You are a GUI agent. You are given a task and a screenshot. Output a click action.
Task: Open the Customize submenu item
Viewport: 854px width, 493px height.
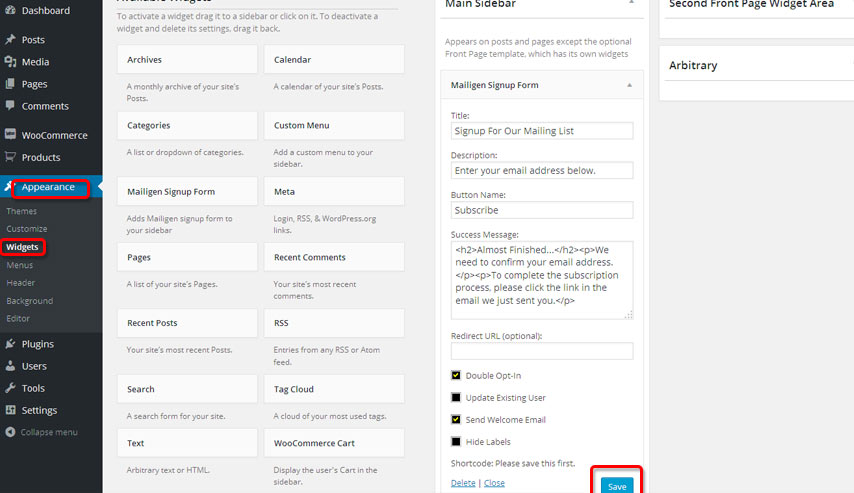[27, 229]
